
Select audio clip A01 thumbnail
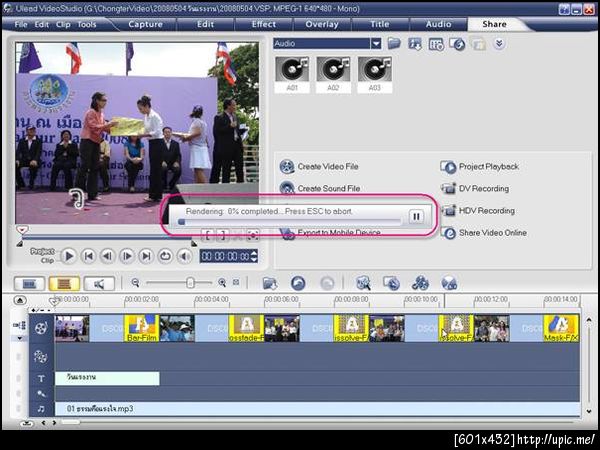tap(292, 74)
